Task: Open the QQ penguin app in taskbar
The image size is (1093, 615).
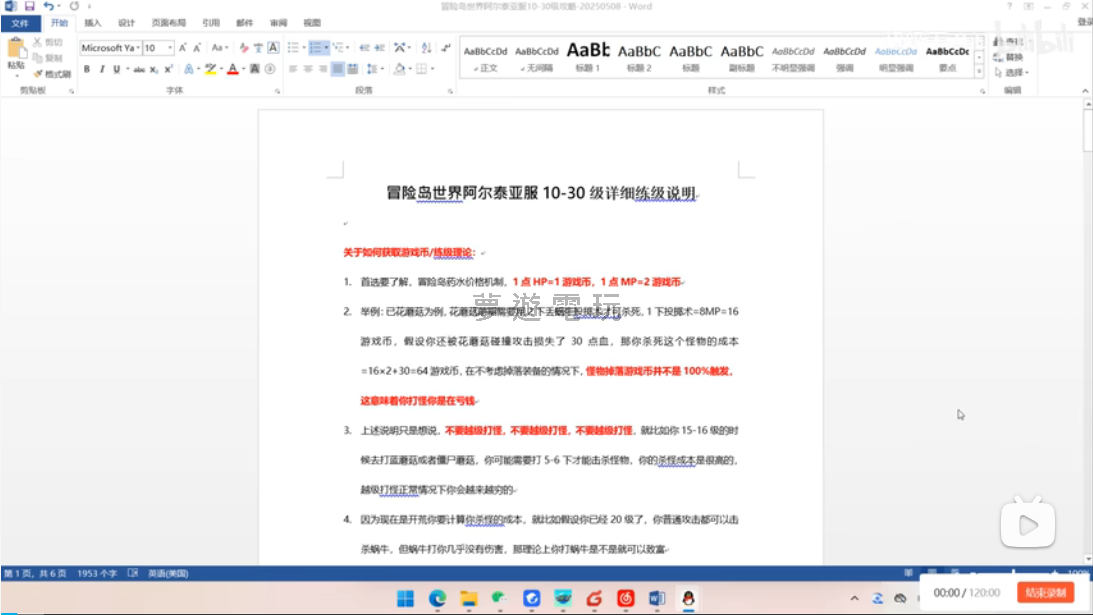Action: (687, 598)
